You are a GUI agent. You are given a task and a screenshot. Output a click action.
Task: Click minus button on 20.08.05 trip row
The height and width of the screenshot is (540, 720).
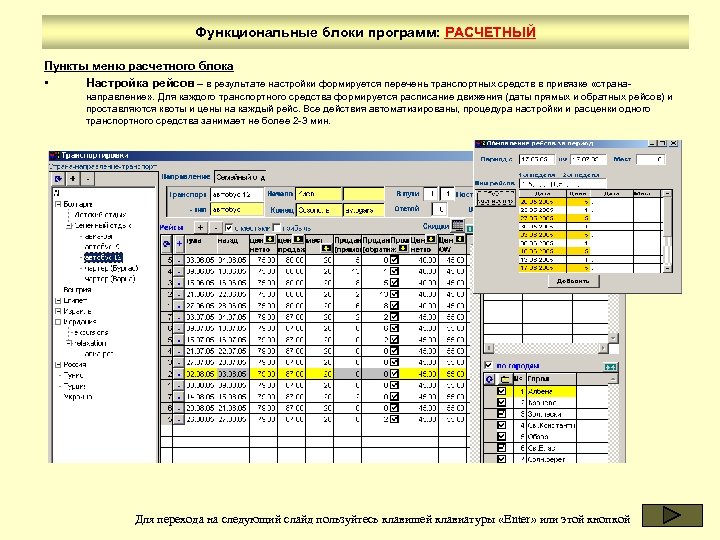[179, 408]
